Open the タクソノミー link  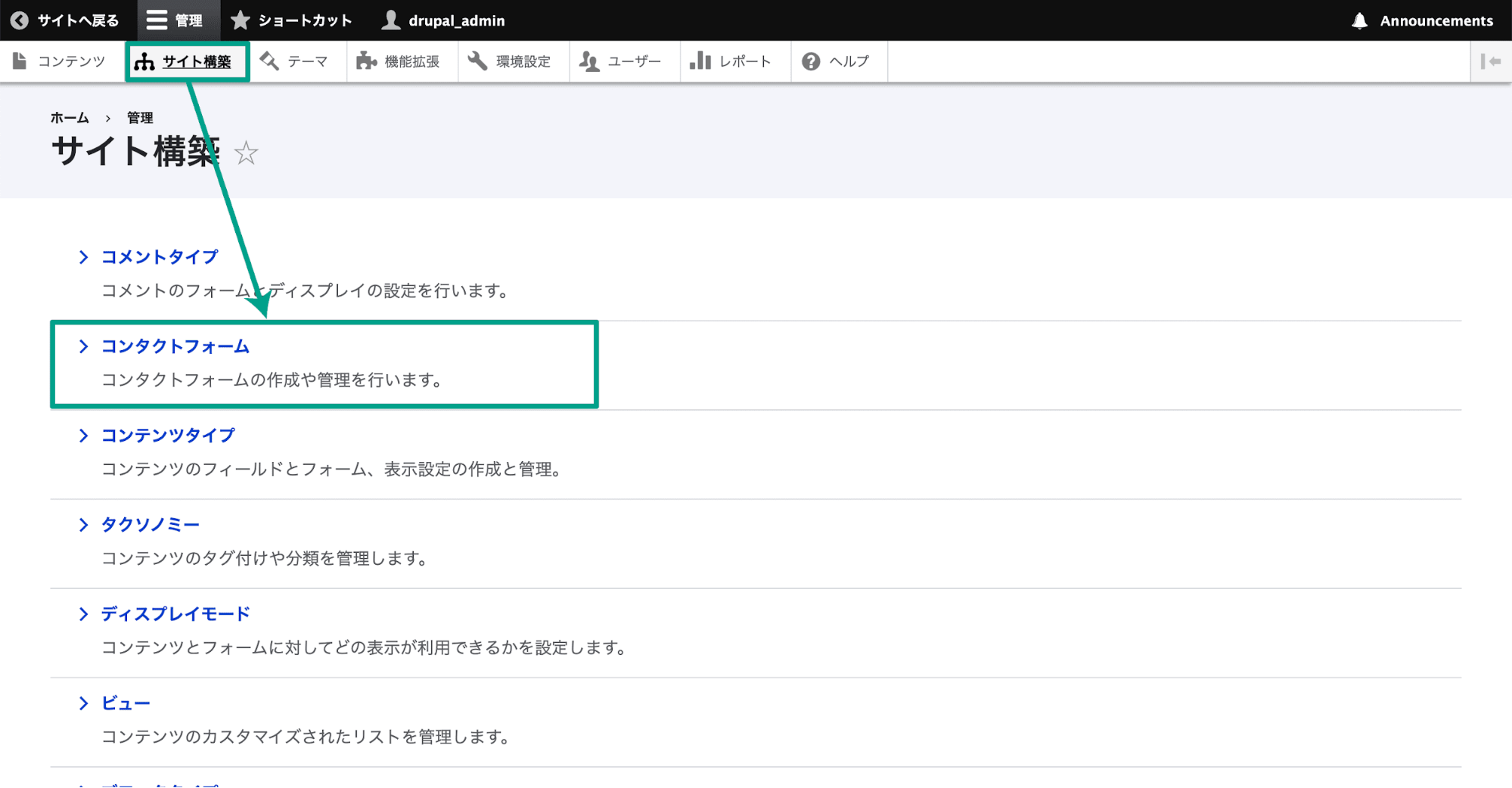tap(151, 525)
